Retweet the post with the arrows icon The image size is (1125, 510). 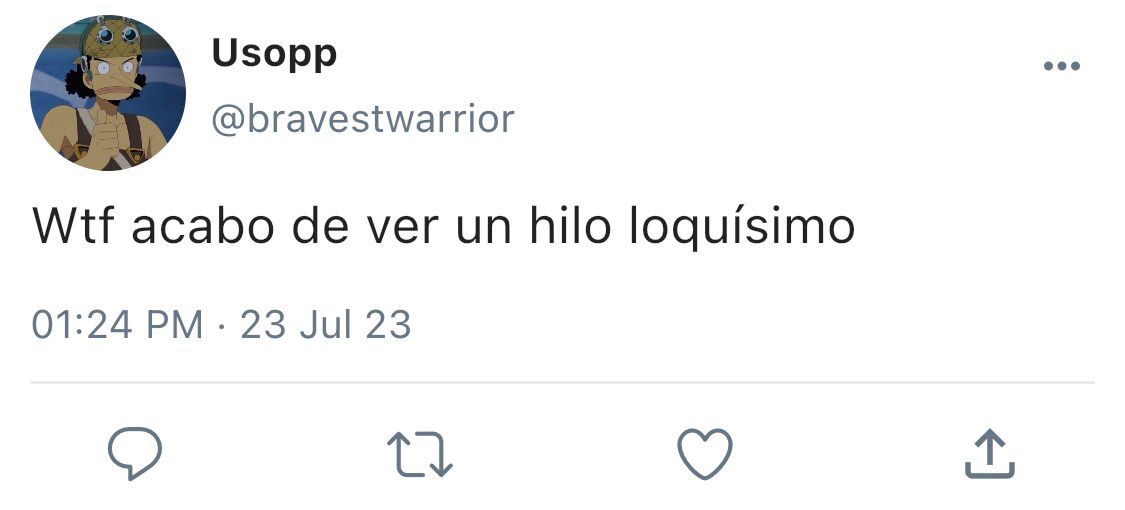(420, 455)
